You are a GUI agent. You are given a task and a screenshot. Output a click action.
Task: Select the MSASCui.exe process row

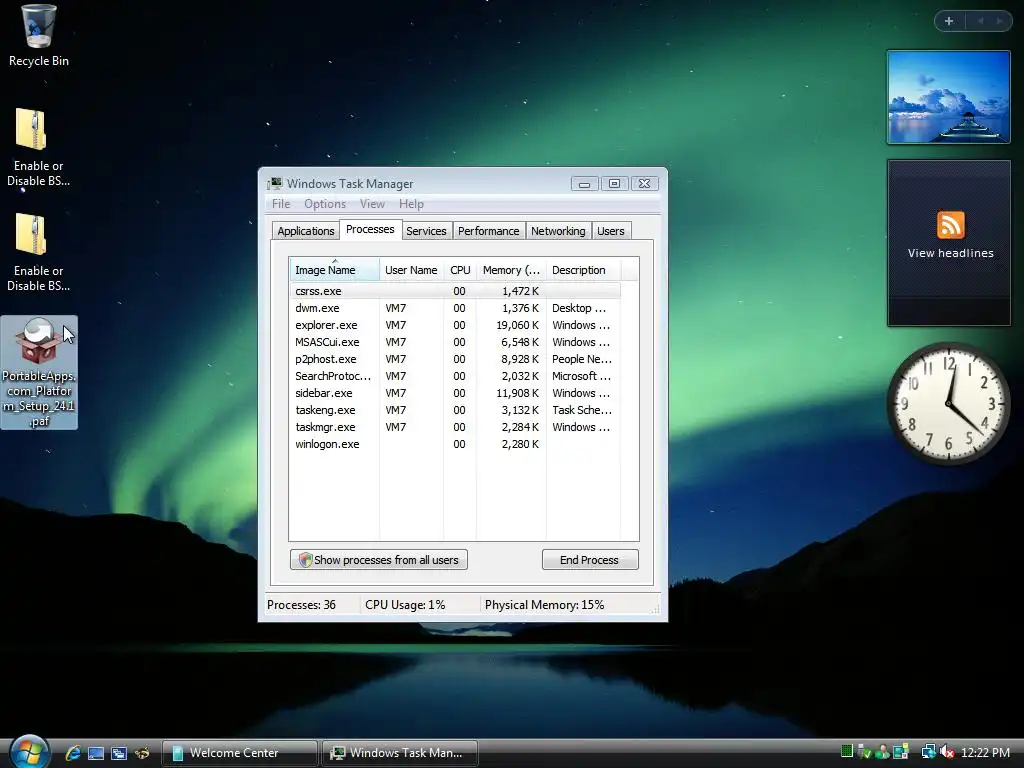pyautogui.click(x=455, y=342)
